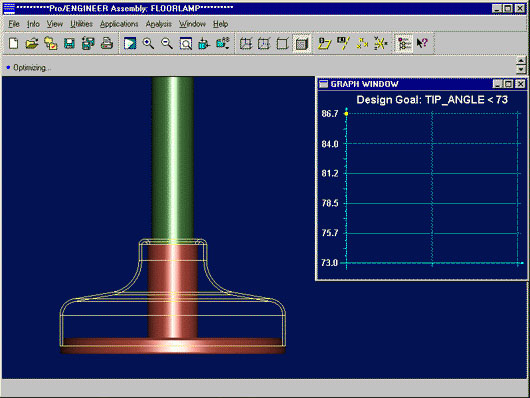This screenshot has width=530, height=398.
Task: Open the Applications menu
Action: [x=119, y=24]
